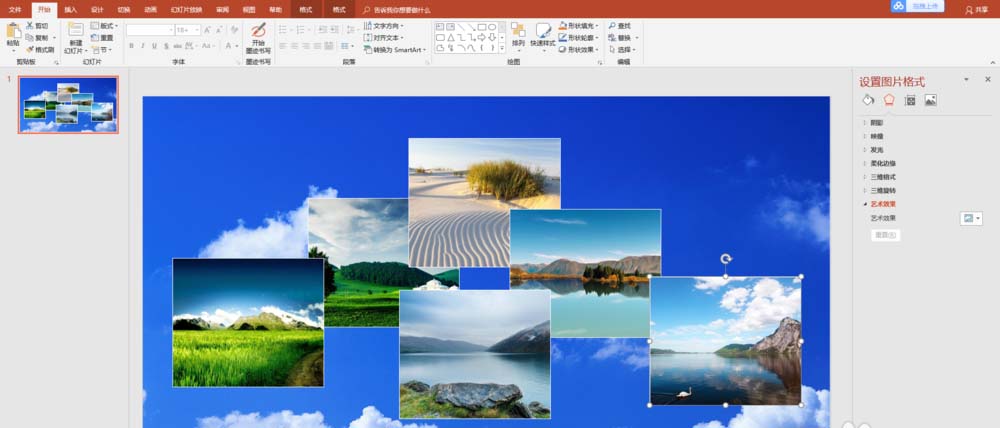The image size is (1000, 428).
Task: Start Ink writing (开始墨迹书写)
Action: click(258, 38)
